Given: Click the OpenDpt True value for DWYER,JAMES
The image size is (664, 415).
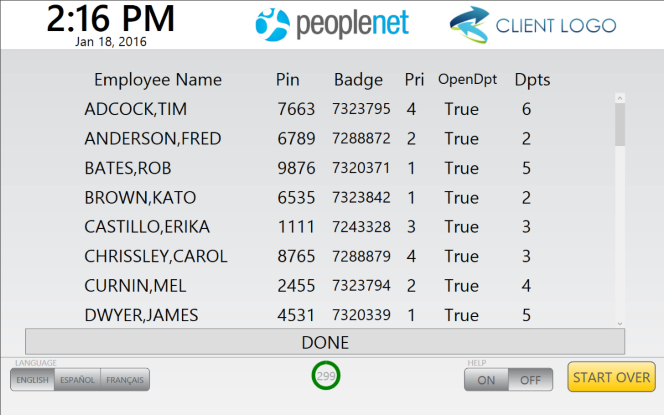Looking at the screenshot, I should point(462,315).
